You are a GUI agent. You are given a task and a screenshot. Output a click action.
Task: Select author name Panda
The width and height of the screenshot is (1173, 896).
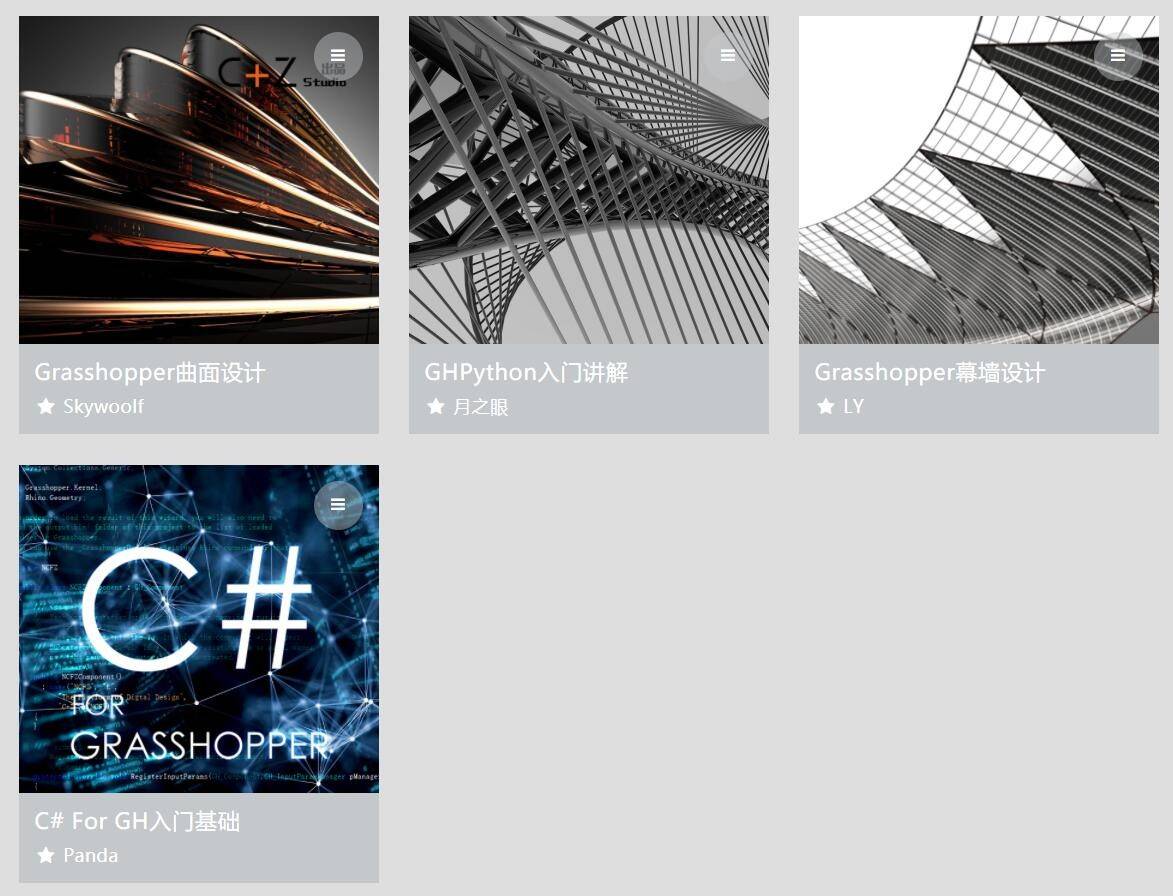[x=91, y=855]
